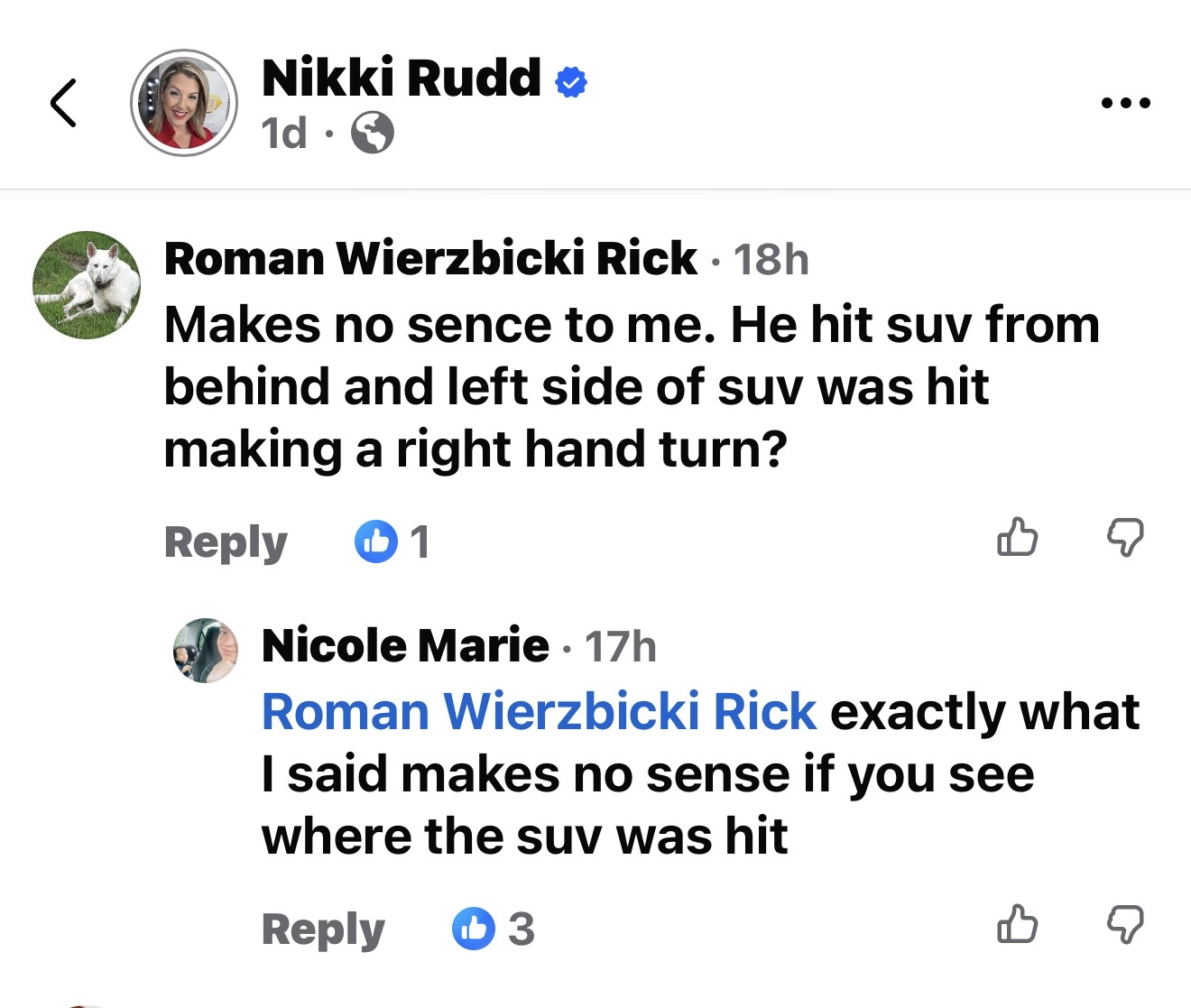Tap the blue Roman Wierzbicki Rick mention

539,712
